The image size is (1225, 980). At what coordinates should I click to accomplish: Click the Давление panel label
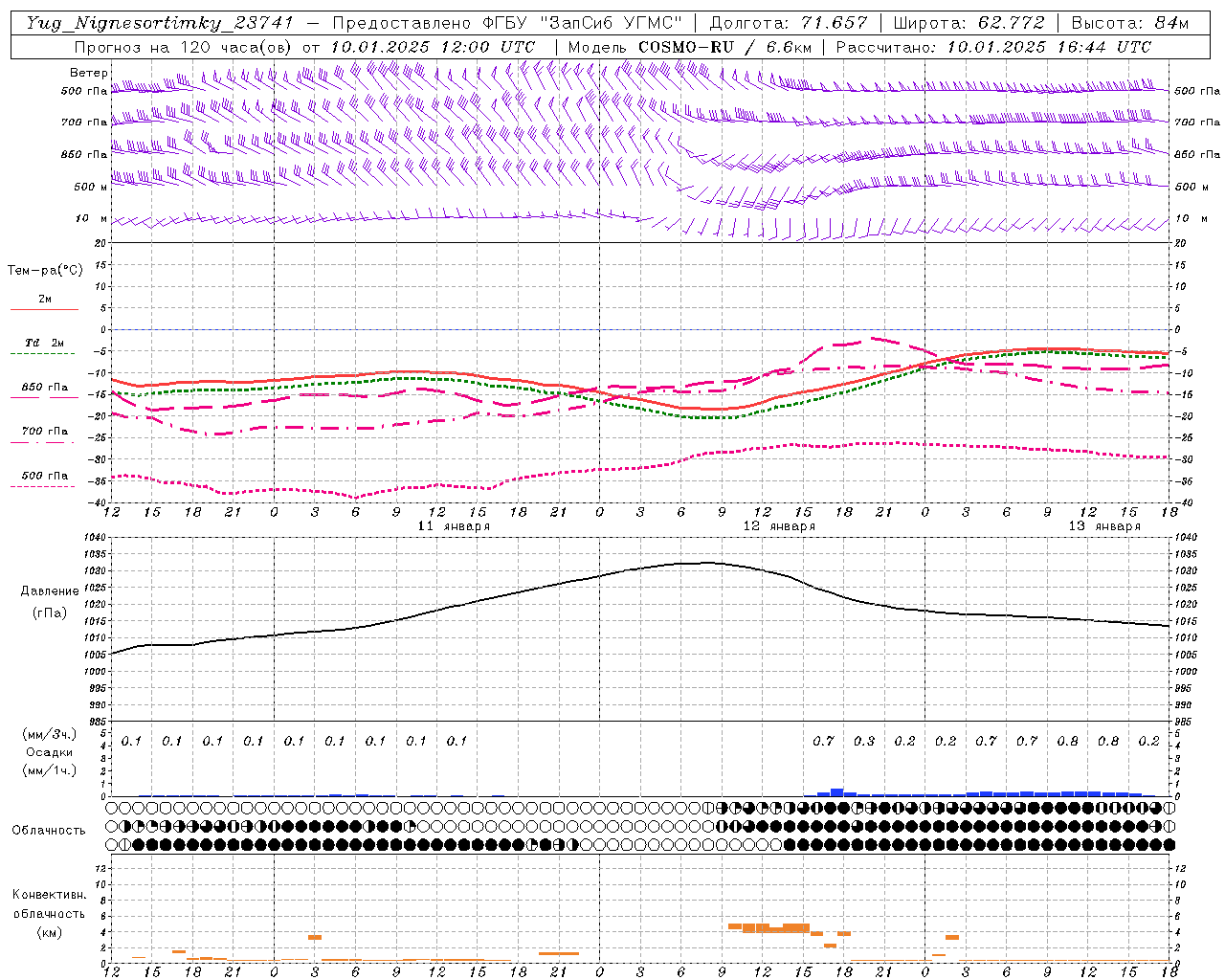pos(50,591)
